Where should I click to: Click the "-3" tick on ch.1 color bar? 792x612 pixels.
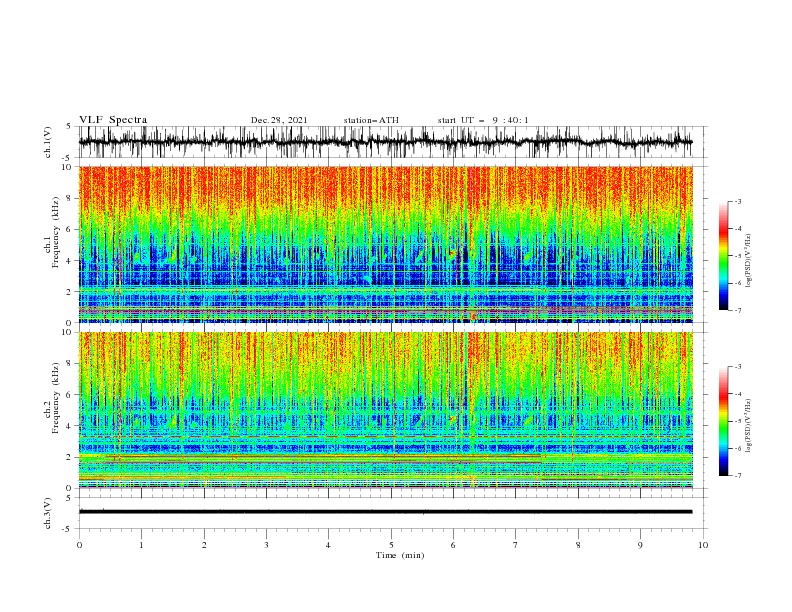tap(738, 201)
